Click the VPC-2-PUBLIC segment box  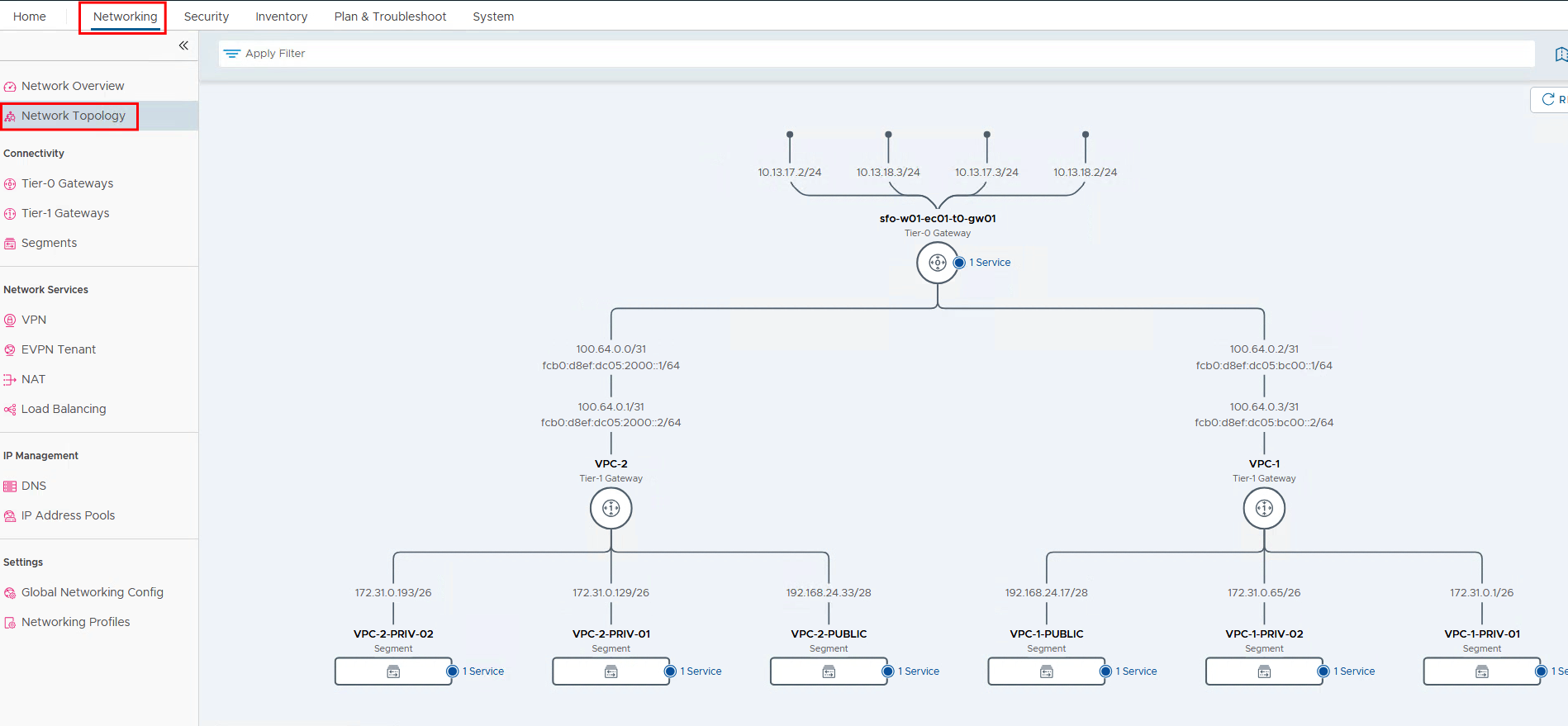tap(828, 671)
